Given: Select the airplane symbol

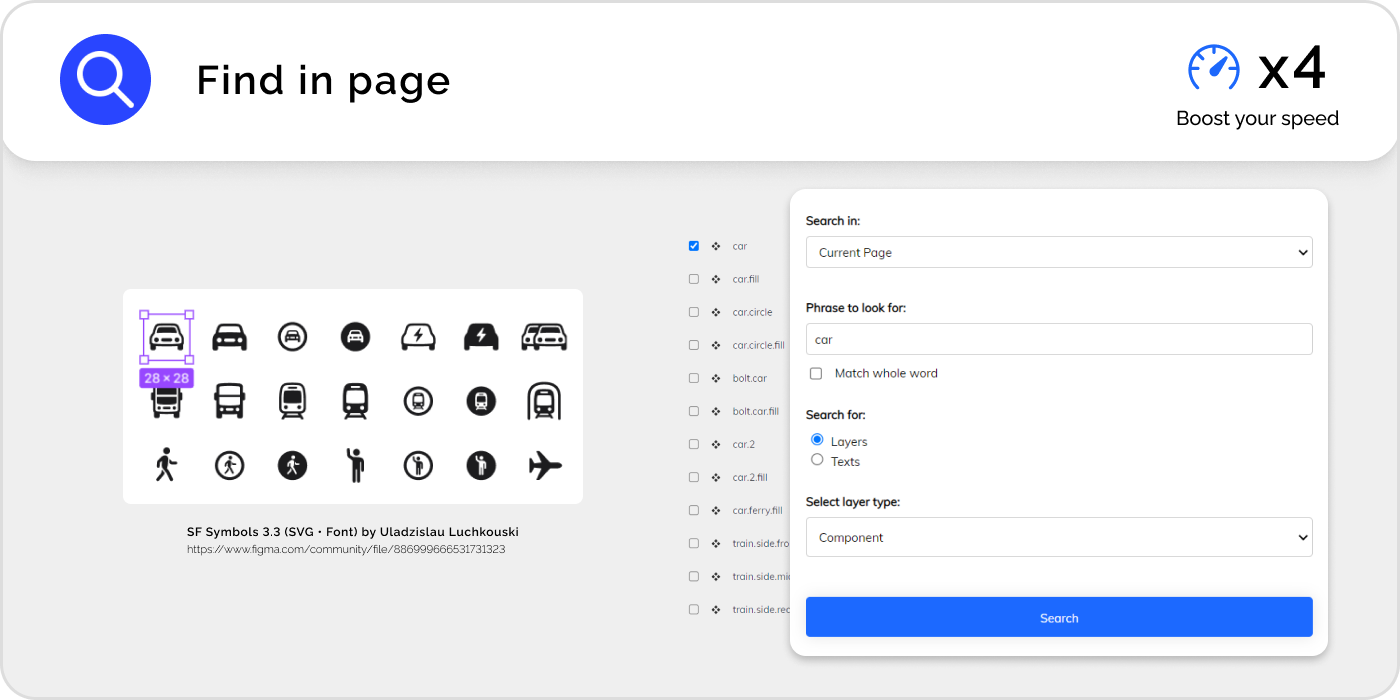Looking at the screenshot, I should tap(544, 465).
